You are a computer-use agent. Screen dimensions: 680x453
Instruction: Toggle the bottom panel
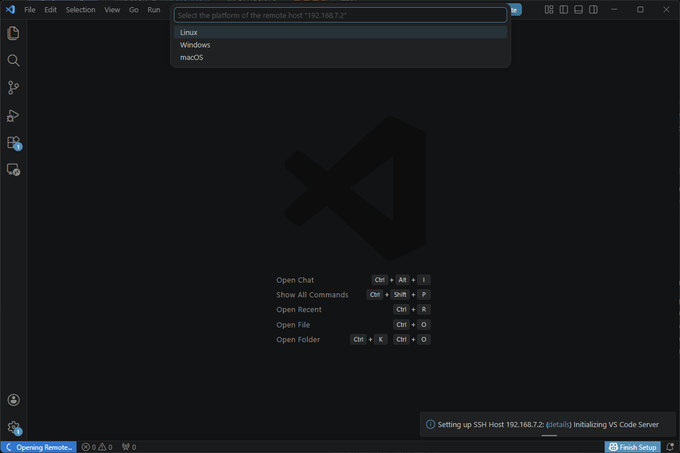pos(579,10)
